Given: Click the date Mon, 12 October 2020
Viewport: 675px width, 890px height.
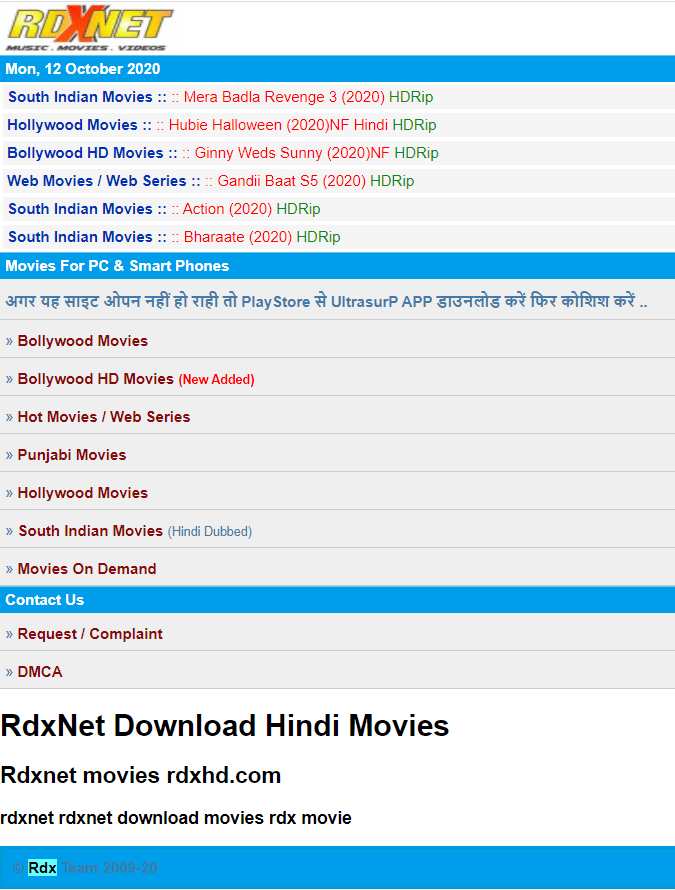Looking at the screenshot, I should click(x=83, y=69).
